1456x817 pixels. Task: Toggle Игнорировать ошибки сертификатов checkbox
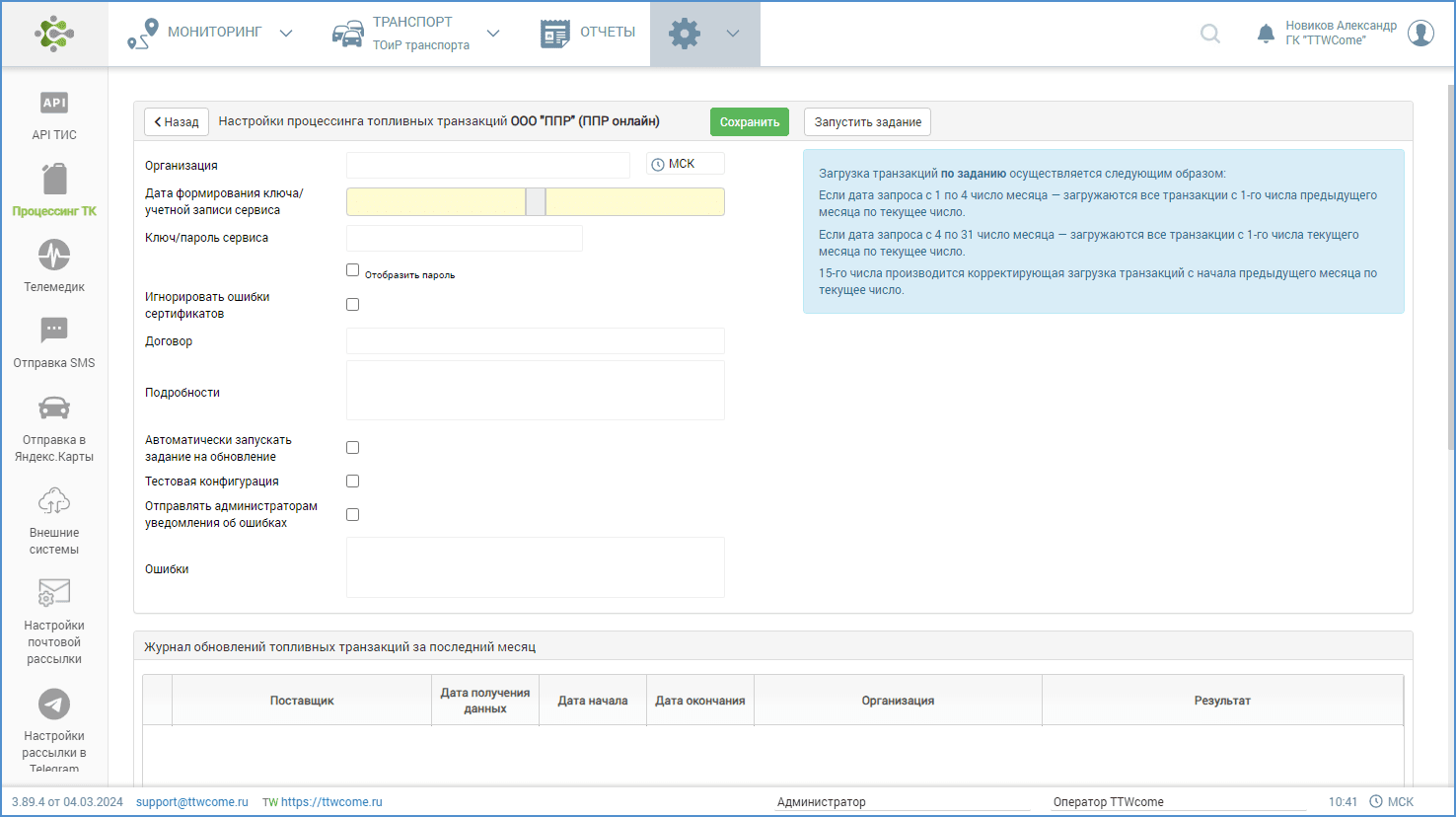352,305
